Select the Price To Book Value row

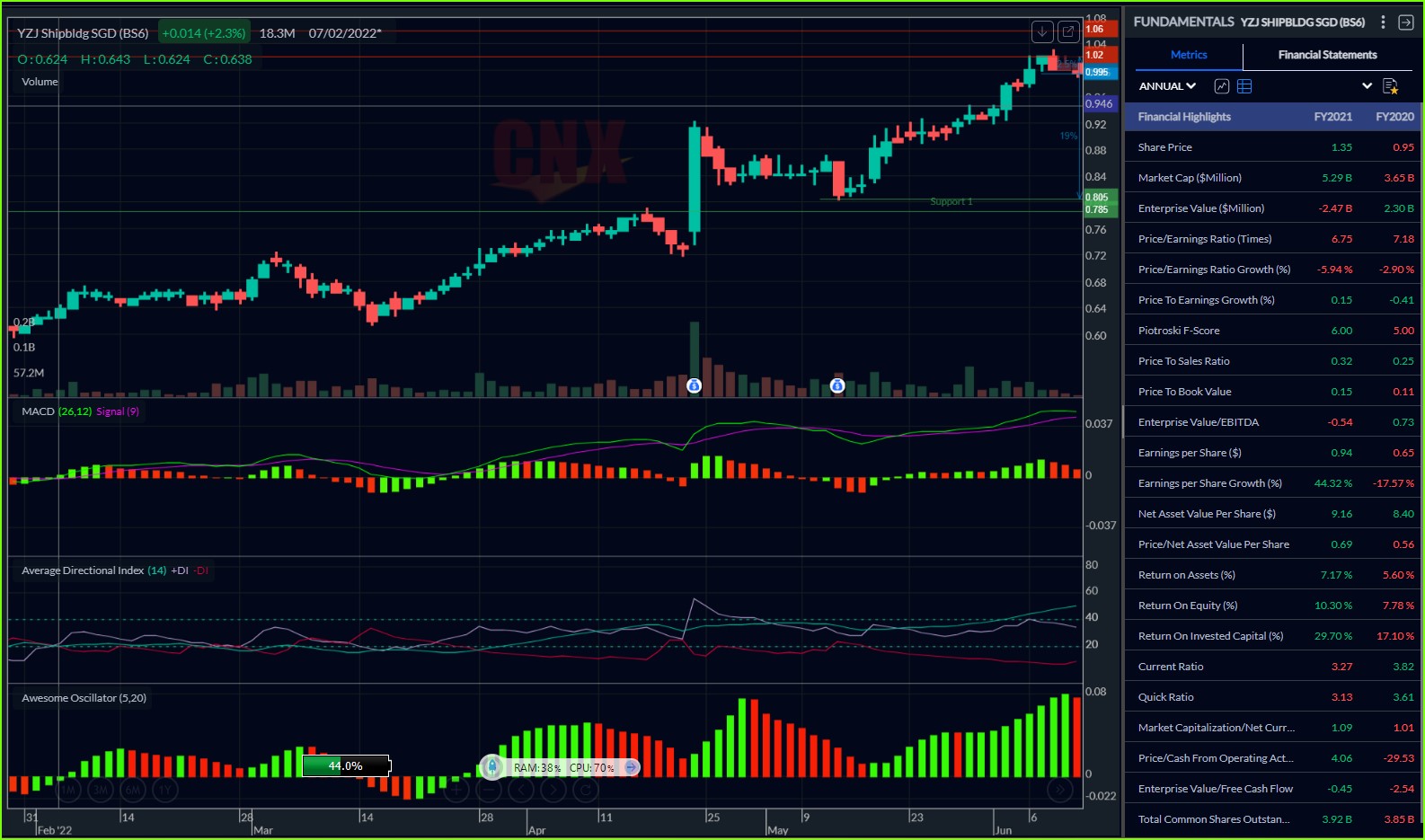click(x=1273, y=392)
